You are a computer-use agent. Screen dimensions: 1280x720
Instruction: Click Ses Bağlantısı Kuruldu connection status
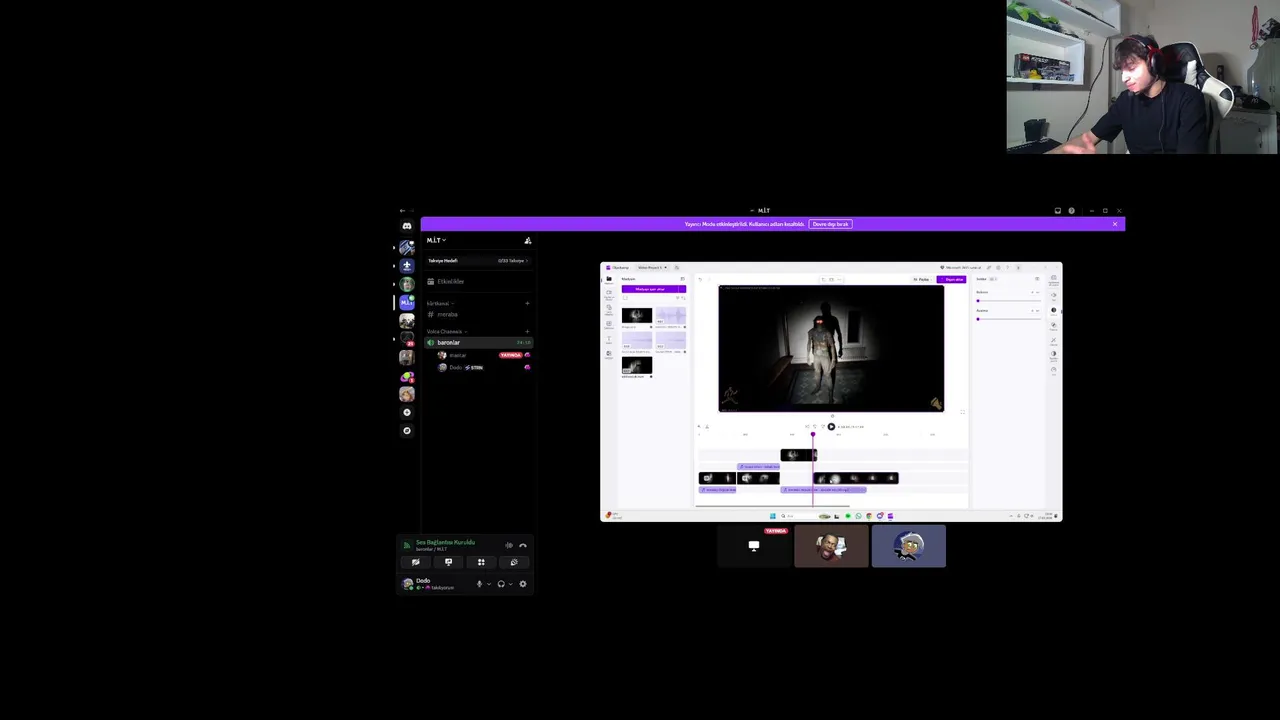click(446, 543)
